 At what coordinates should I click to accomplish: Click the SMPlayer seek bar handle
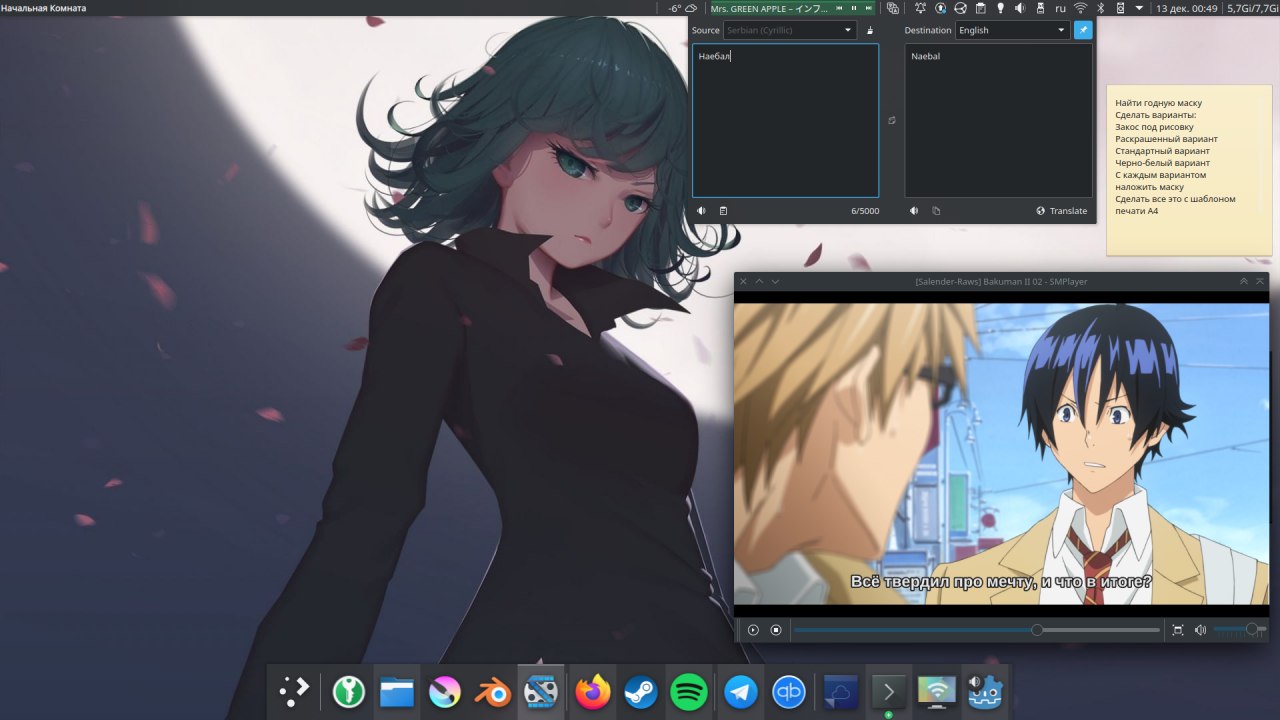tap(1037, 630)
